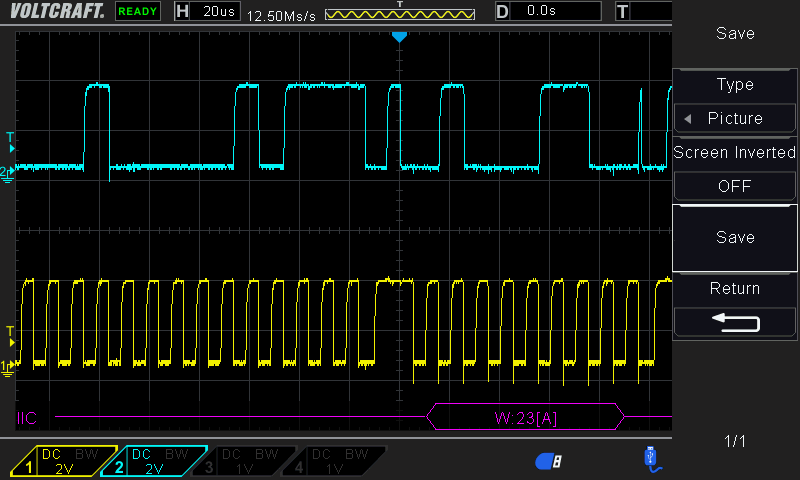Click the waveform memory position bar
800x480 pixels.
coord(399,15)
